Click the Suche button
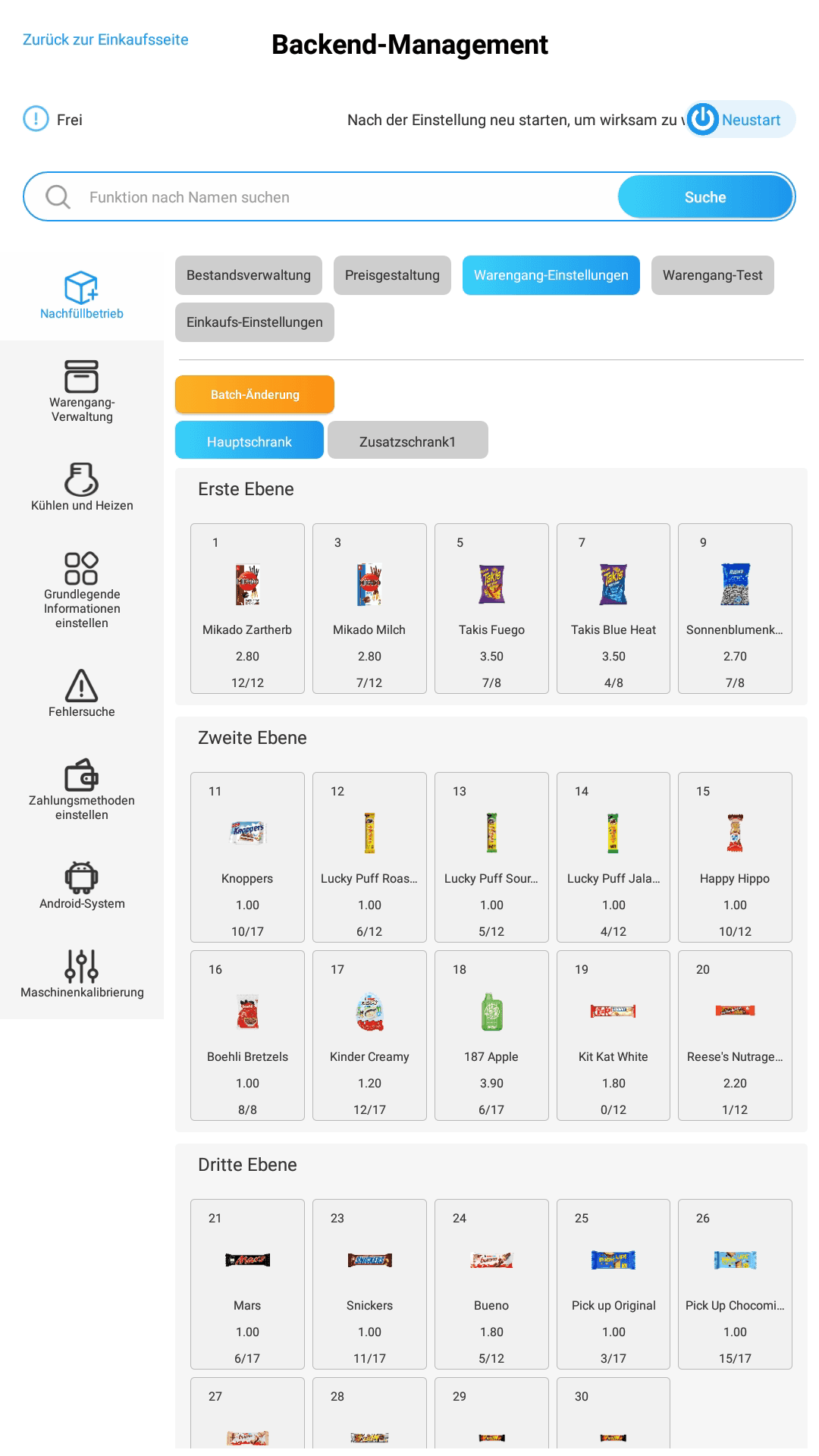Image resolution: width=819 pixels, height=1456 pixels. 705,197
